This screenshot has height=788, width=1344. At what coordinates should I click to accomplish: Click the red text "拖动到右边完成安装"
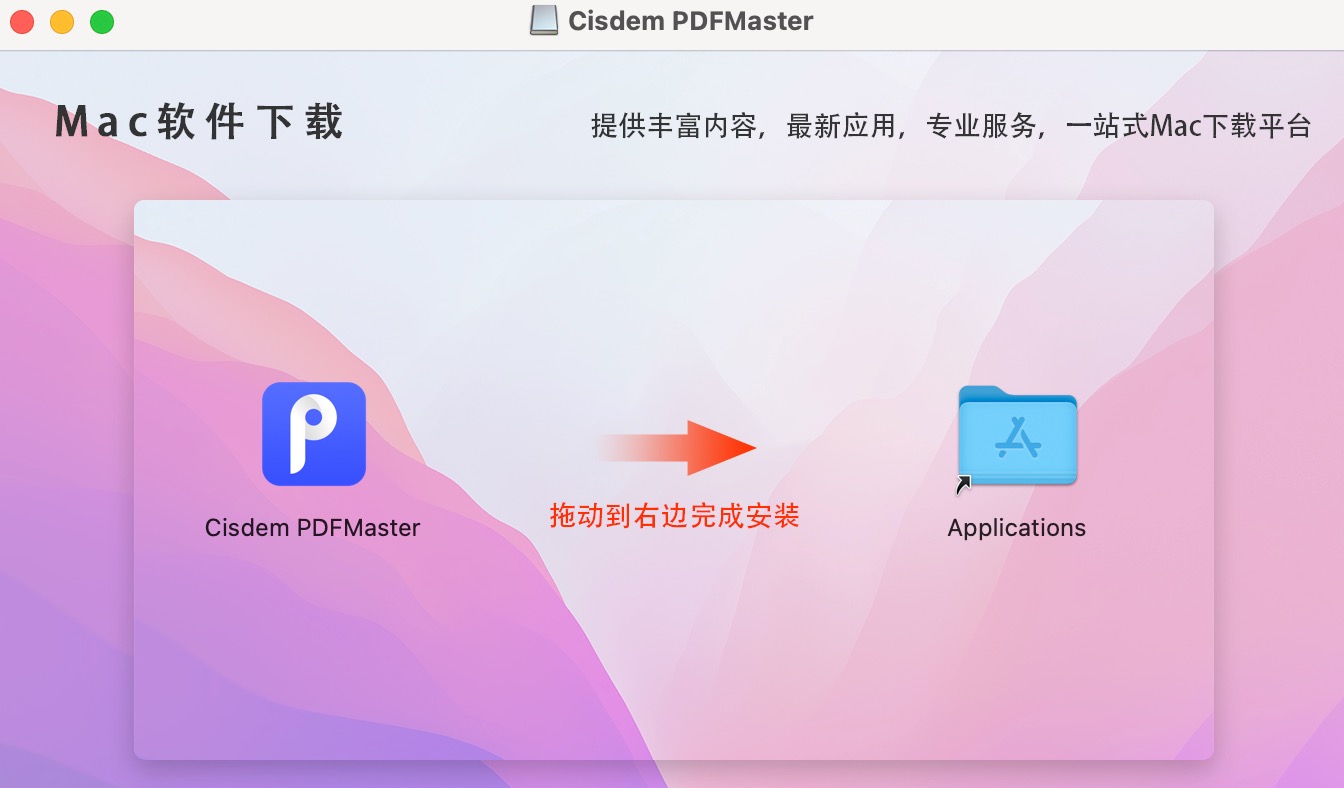coord(674,516)
